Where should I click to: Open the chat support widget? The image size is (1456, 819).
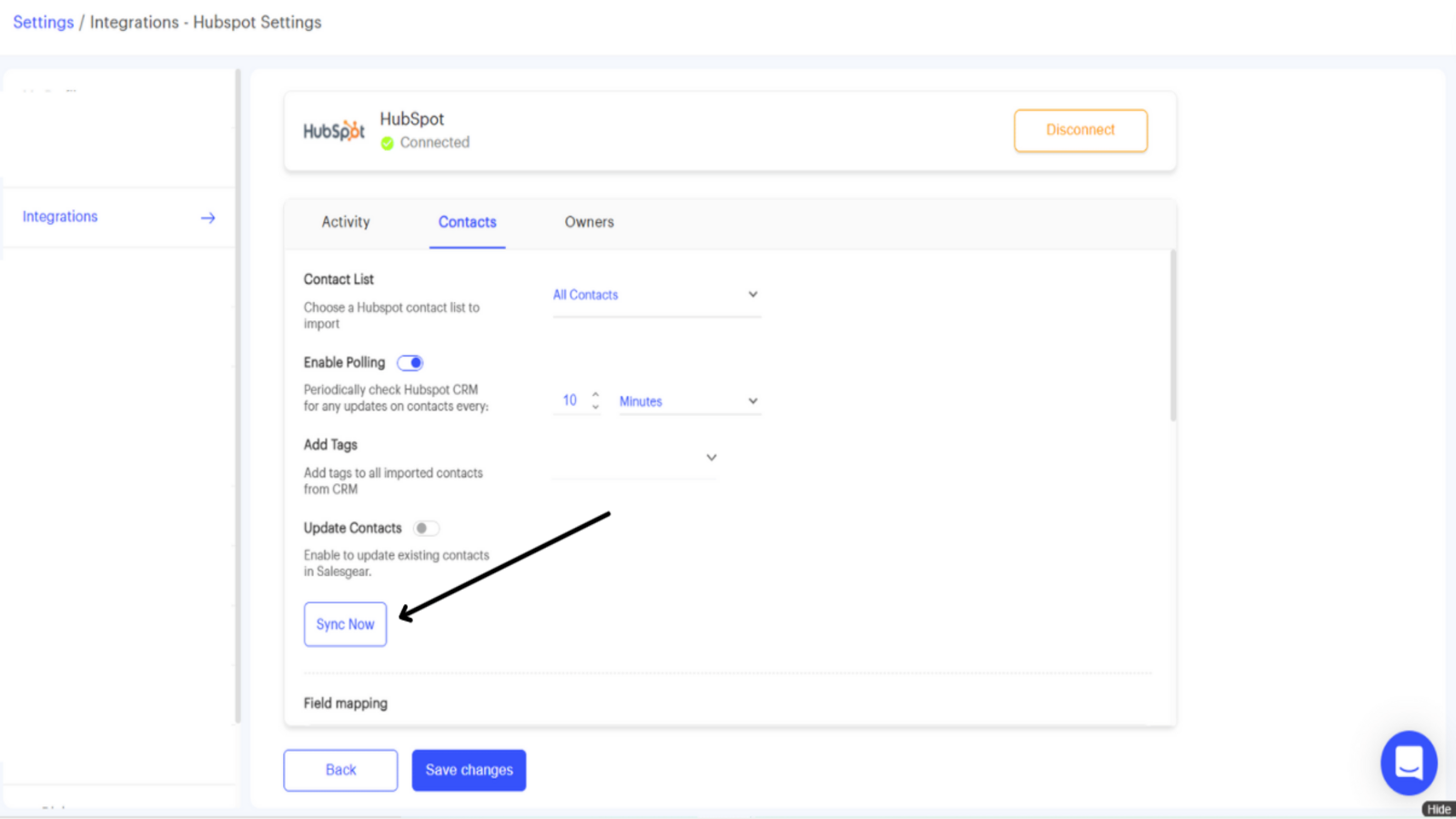[x=1408, y=763]
